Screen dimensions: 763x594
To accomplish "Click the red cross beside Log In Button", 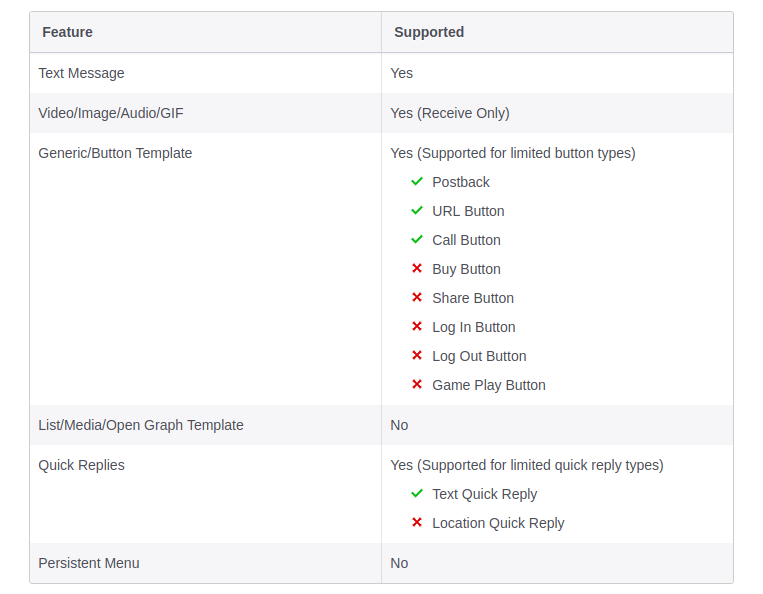I will [x=417, y=327].
